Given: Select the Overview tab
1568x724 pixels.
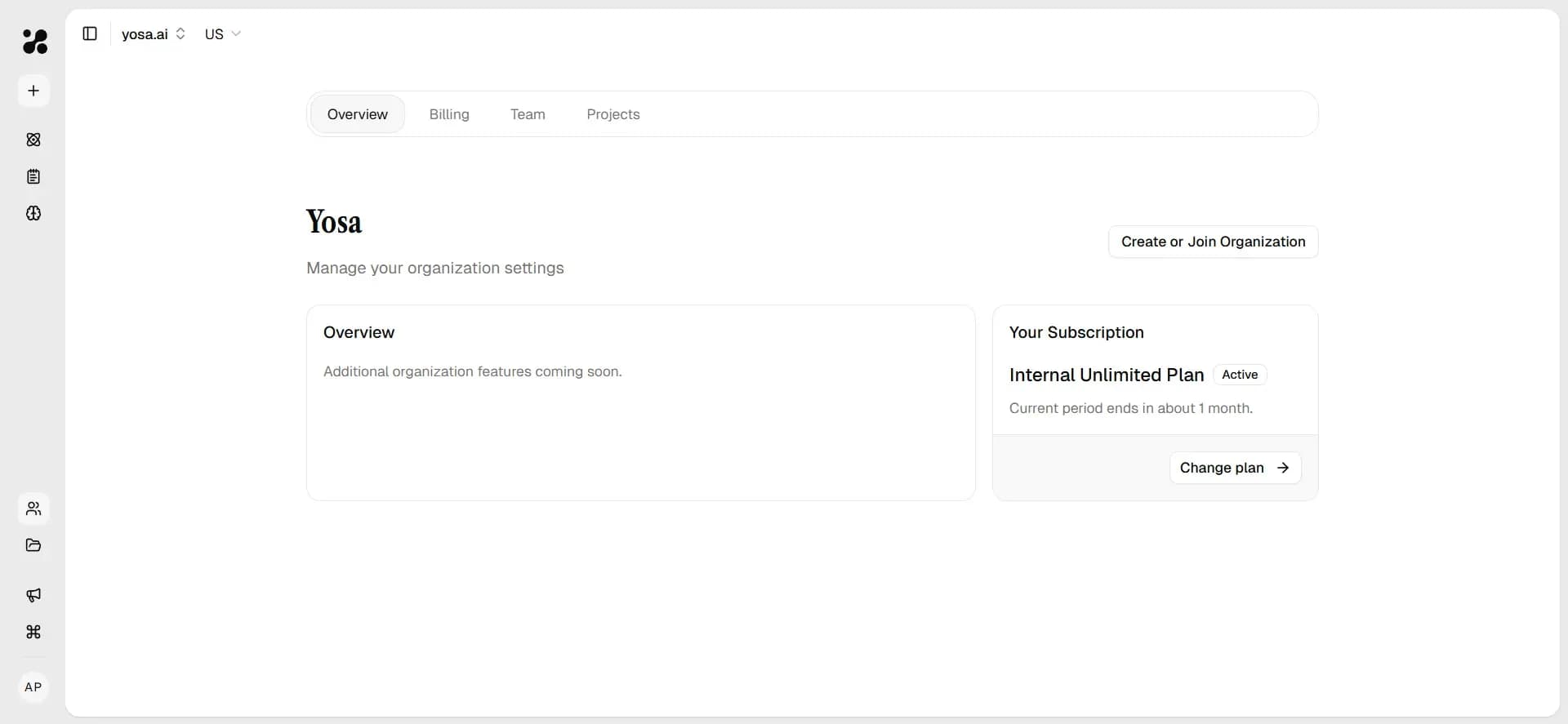Looking at the screenshot, I should [358, 114].
